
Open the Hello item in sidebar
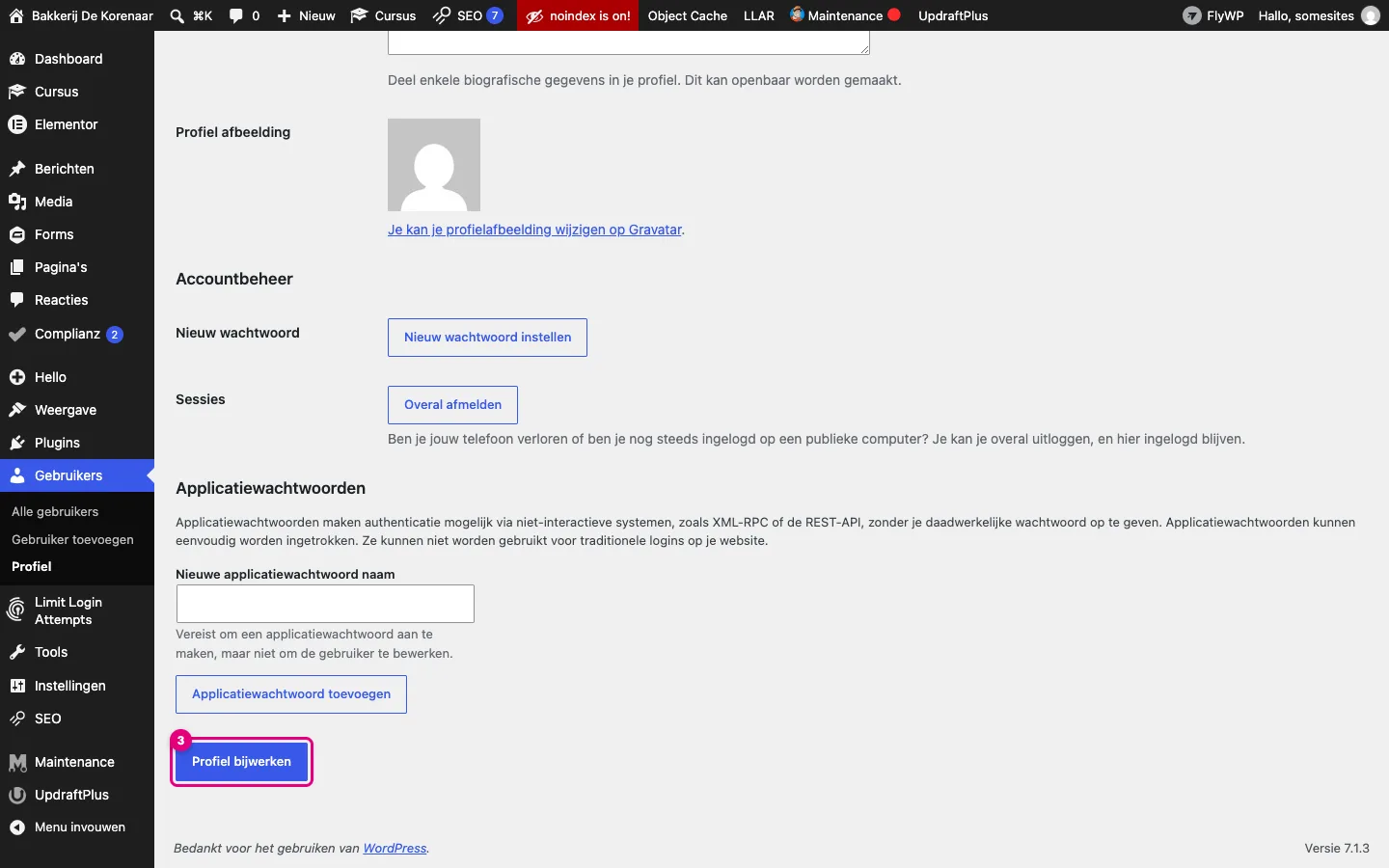(77, 377)
